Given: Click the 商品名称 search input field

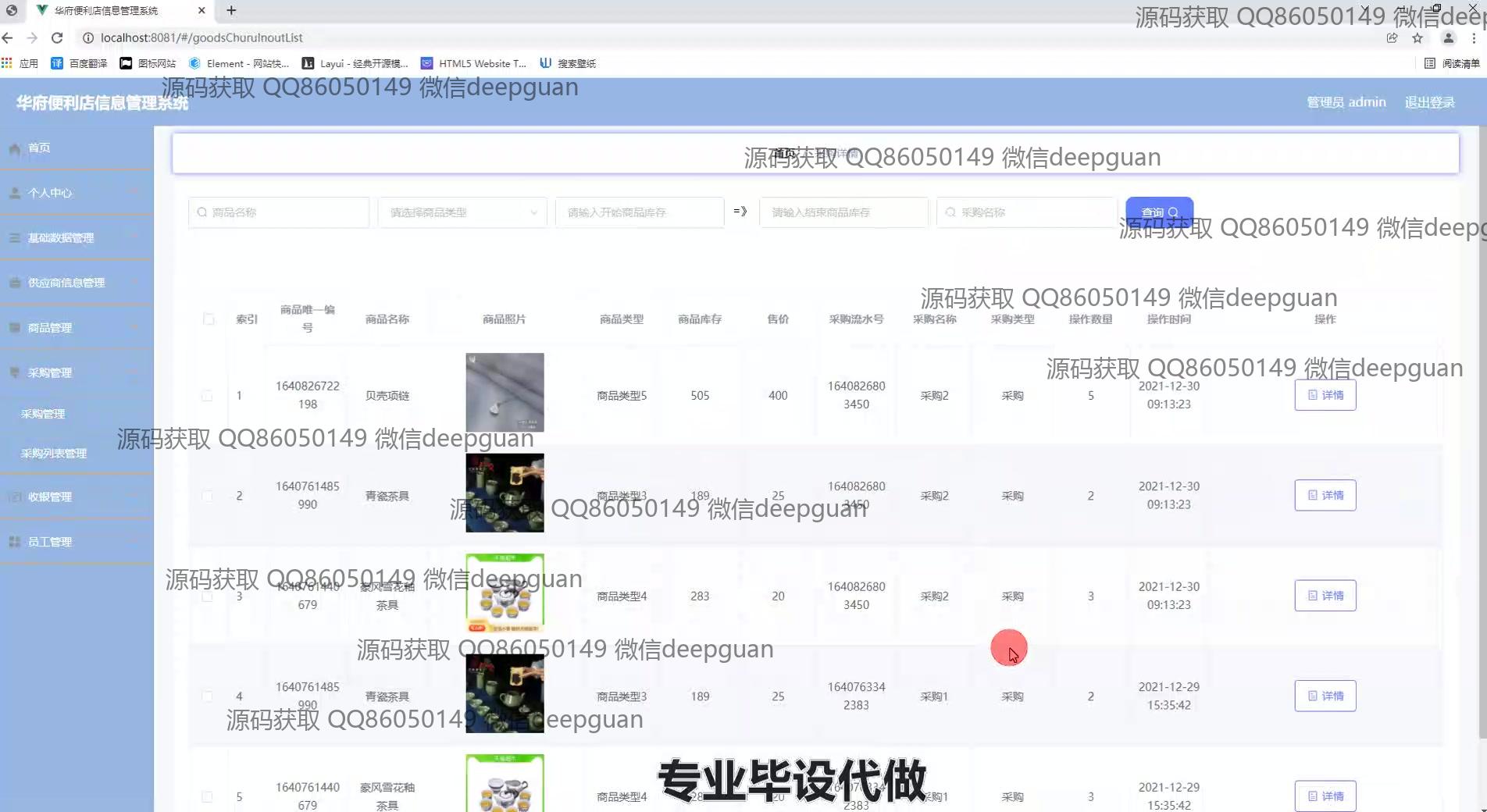Looking at the screenshot, I should point(279,212).
